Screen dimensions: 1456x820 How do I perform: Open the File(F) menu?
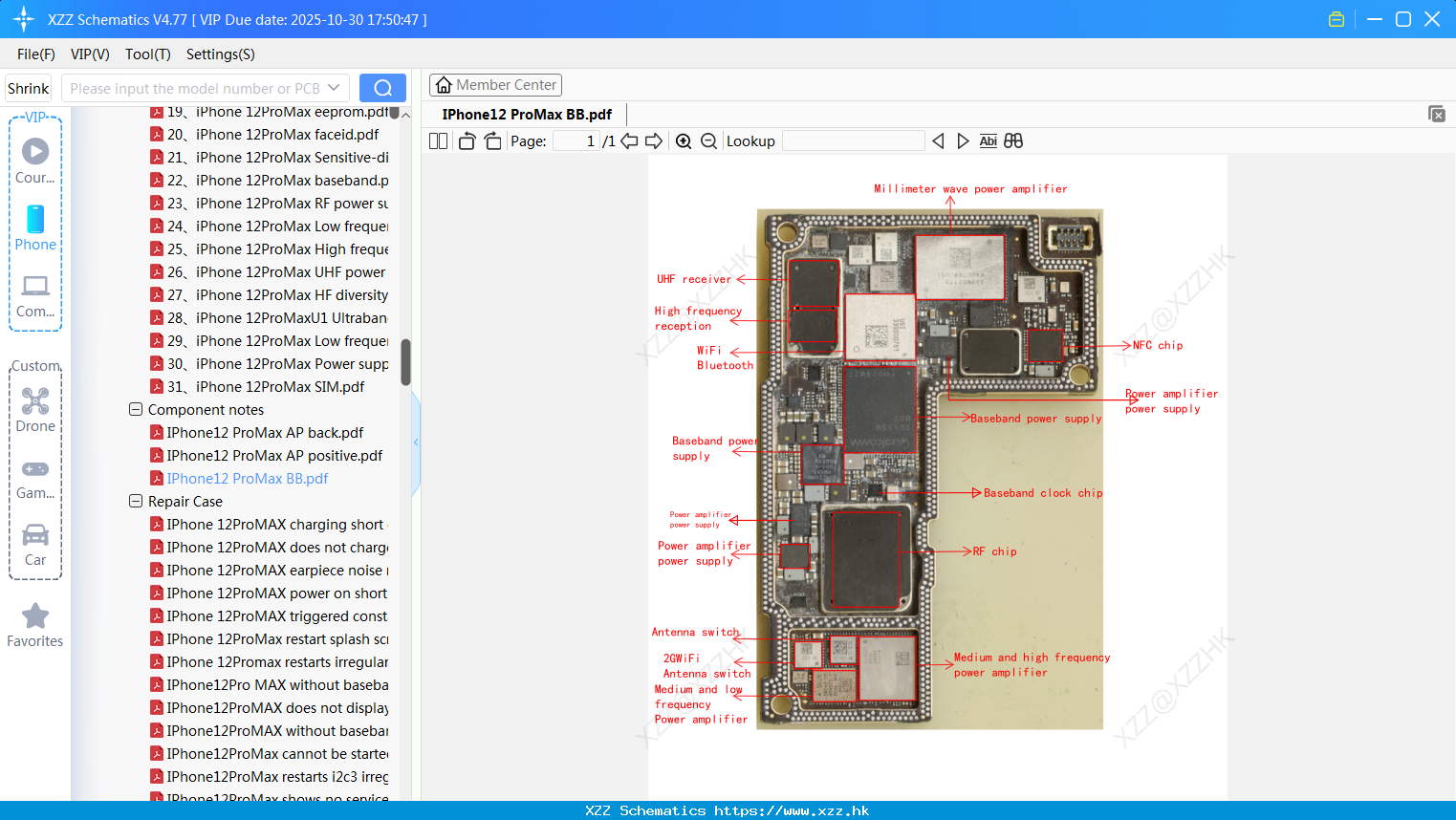coord(36,54)
